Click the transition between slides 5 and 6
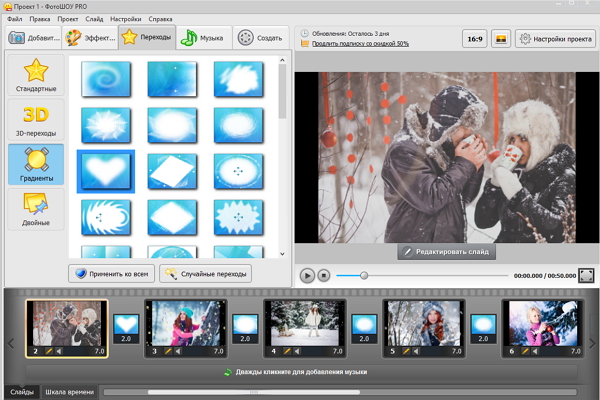This screenshot has height=400, width=600. click(x=483, y=328)
